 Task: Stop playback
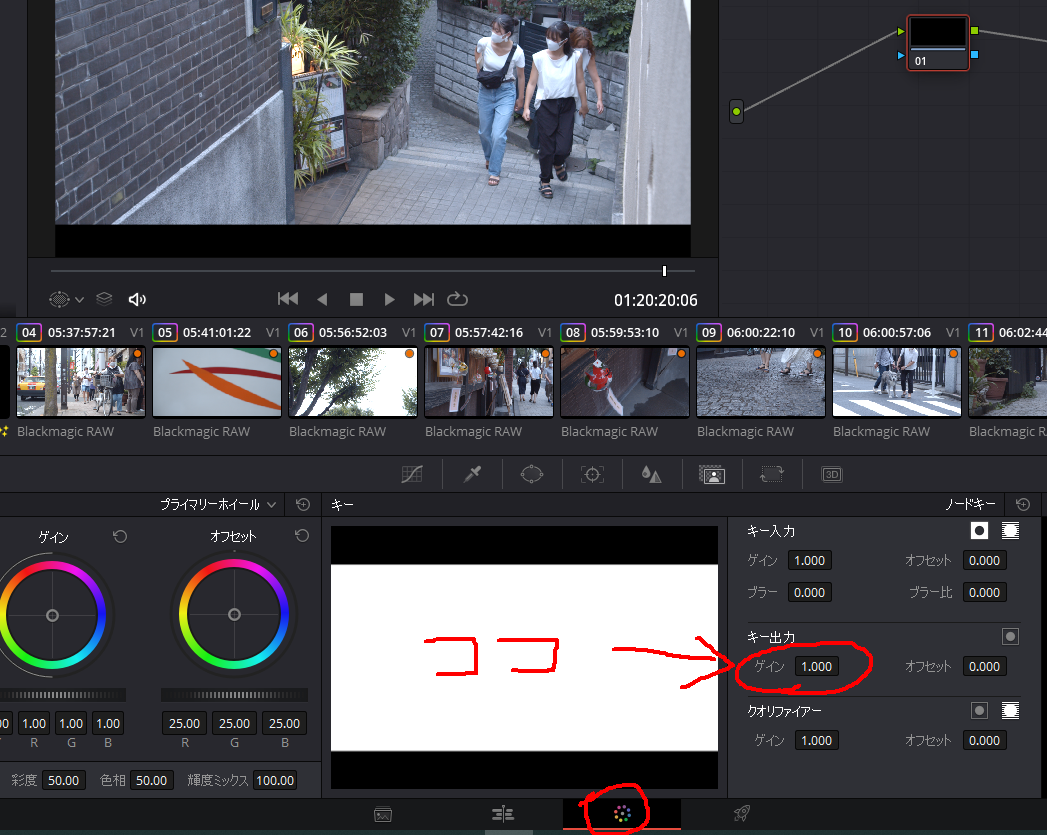pos(357,300)
